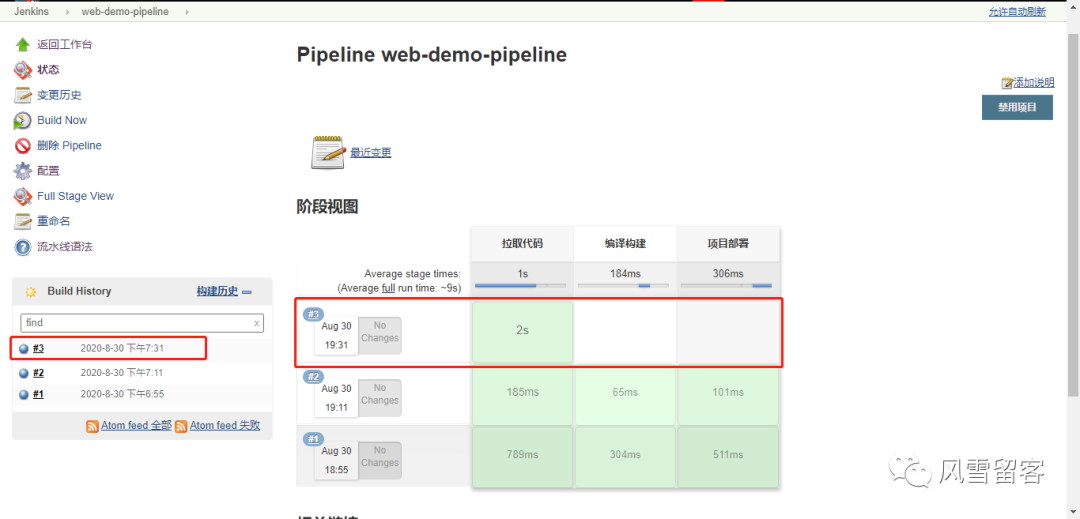The height and width of the screenshot is (519, 1080).
Task: Click the sun weather icon in Build History
Action: pos(30,292)
